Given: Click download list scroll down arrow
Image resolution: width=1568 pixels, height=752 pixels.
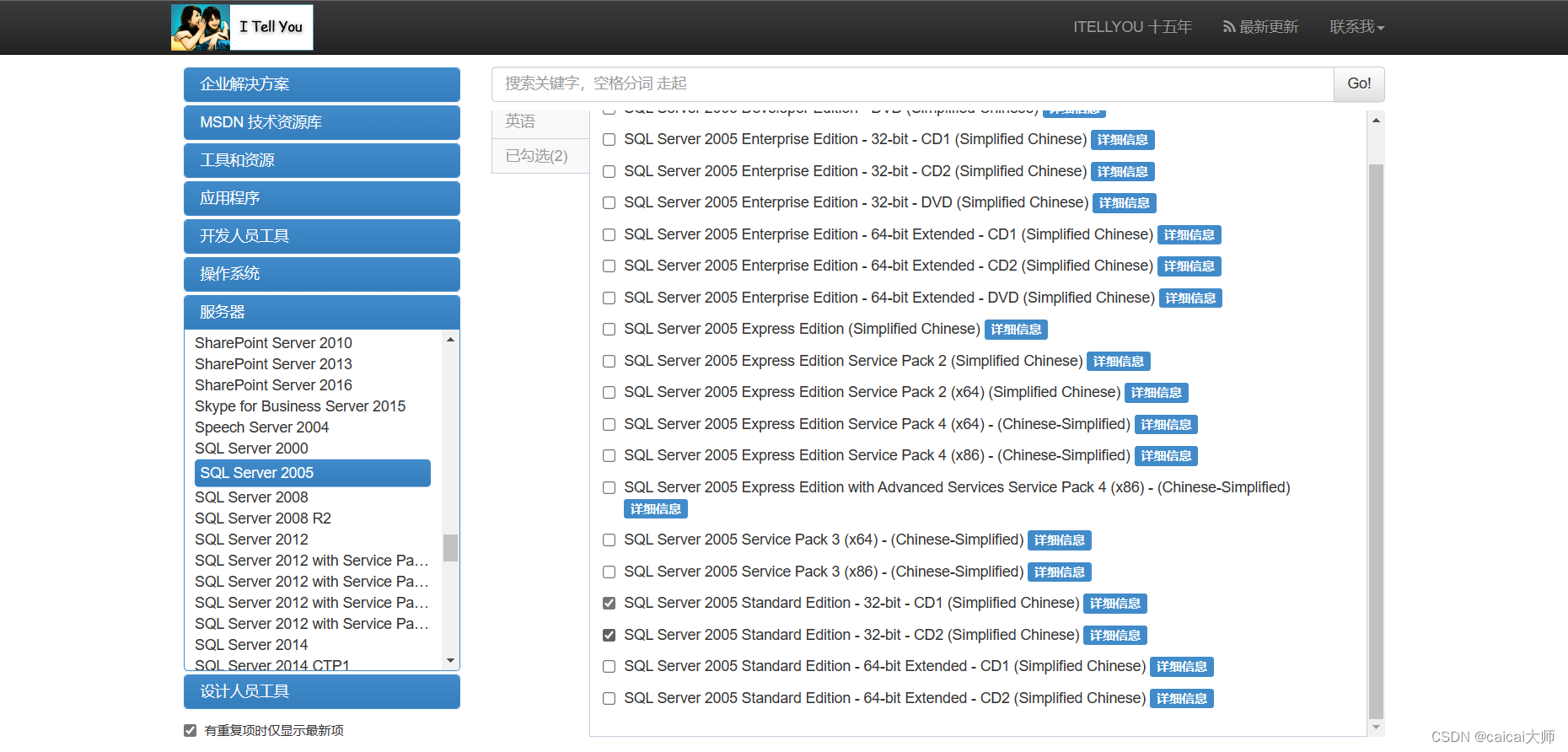Looking at the screenshot, I should coord(1376,727).
